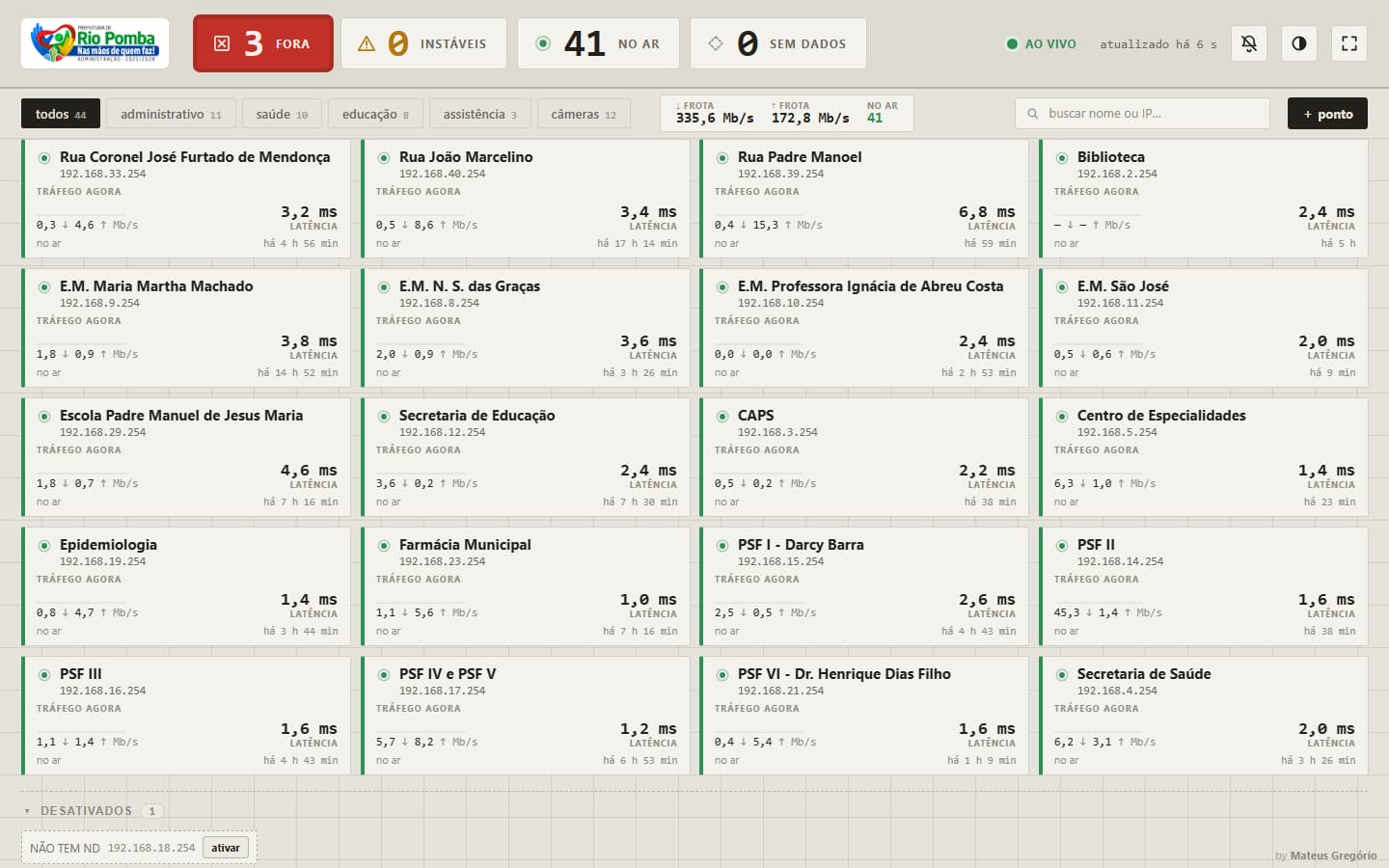The image size is (1389, 868).
Task: Click the 335,6 Mb/s fleet download value
Action: point(715,118)
